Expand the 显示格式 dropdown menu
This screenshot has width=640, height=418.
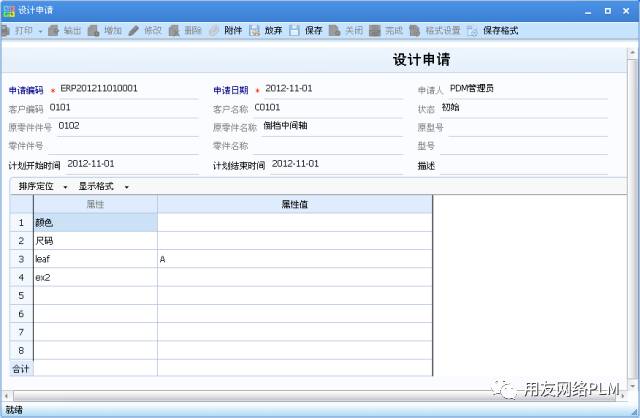(126, 187)
